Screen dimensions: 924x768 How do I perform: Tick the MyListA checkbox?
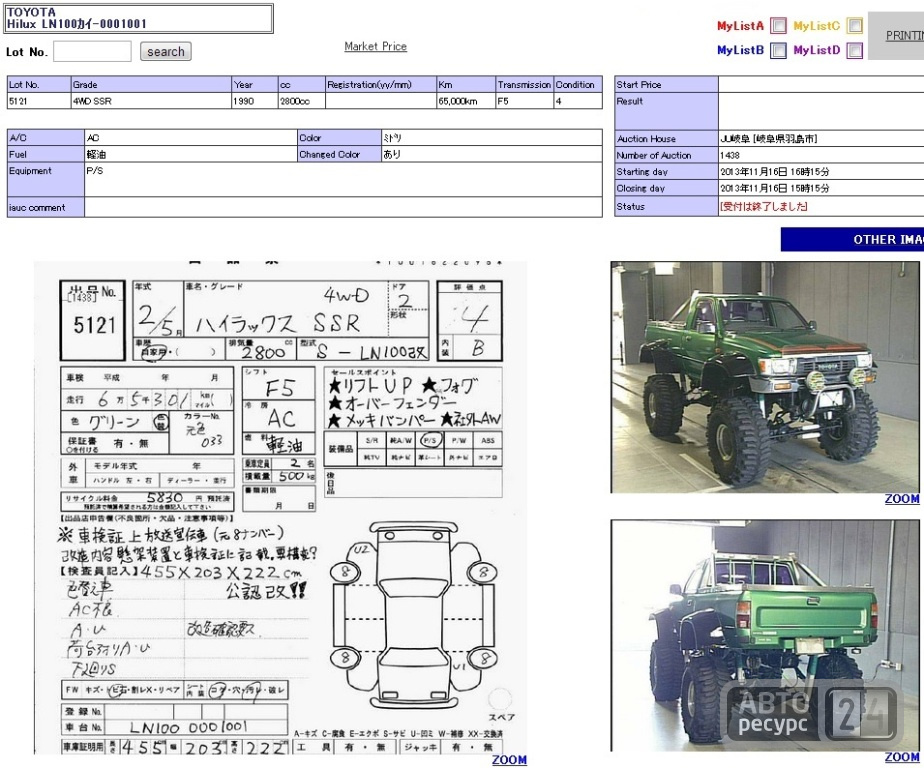coord(778,25)
